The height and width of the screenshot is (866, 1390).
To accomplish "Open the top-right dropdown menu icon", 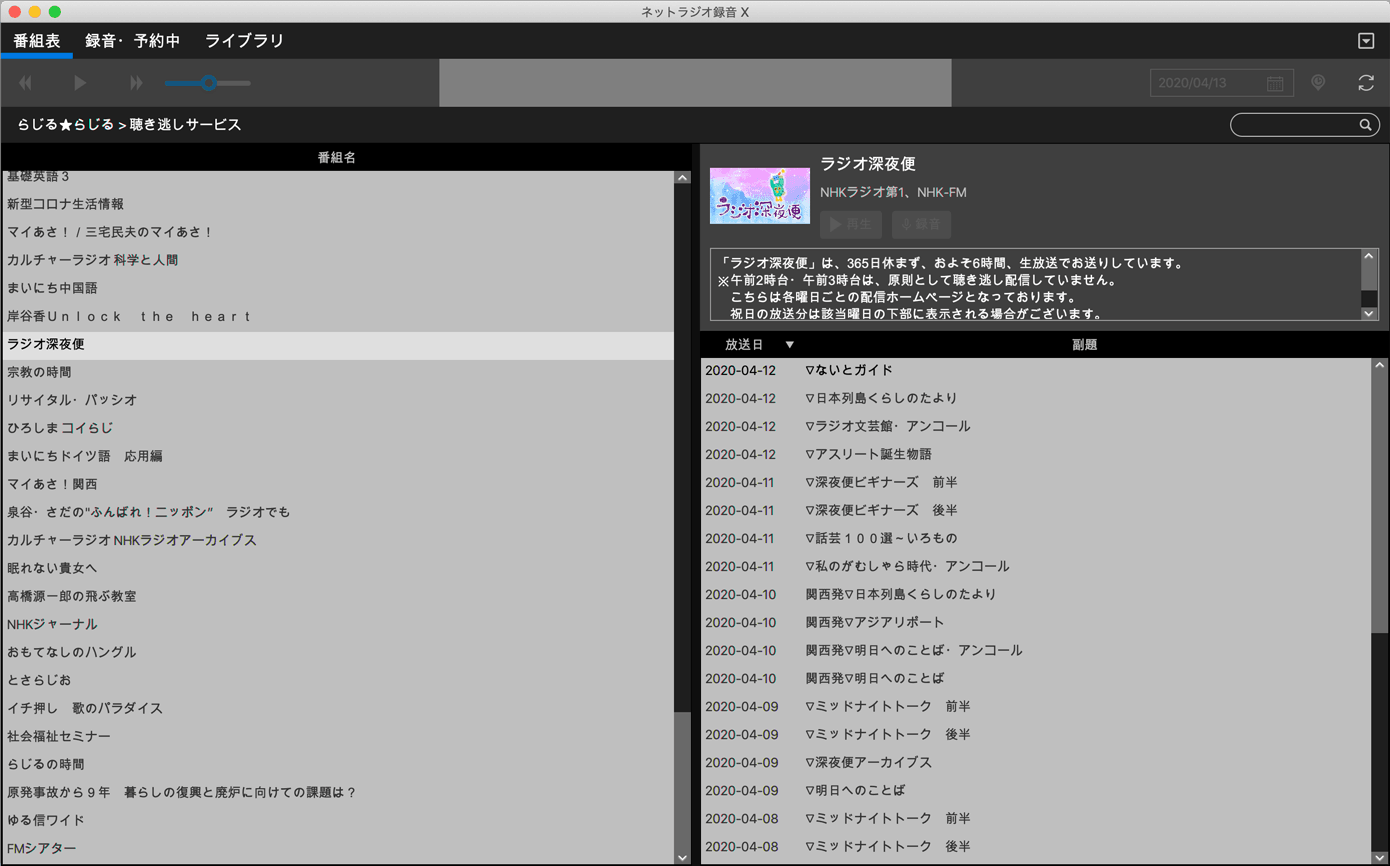I will click(1366, 41).
